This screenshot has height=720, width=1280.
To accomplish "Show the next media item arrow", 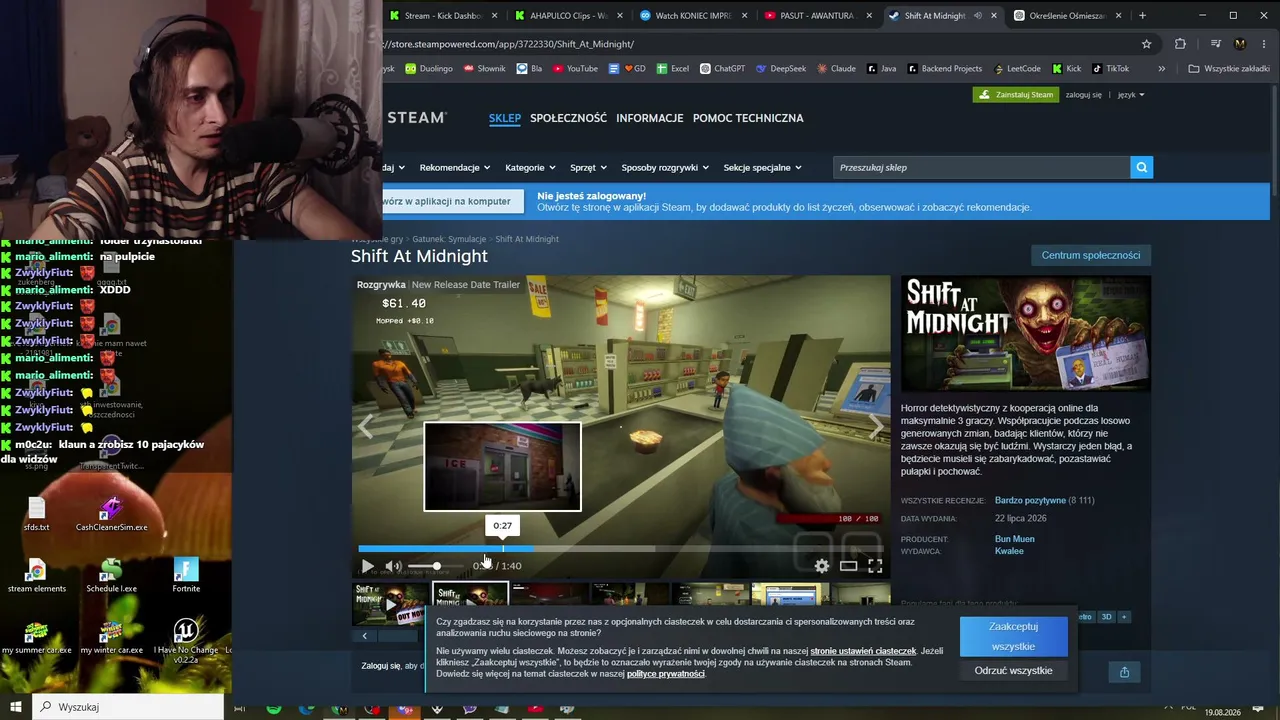I will pyautogui.click(x=876, y=427).
